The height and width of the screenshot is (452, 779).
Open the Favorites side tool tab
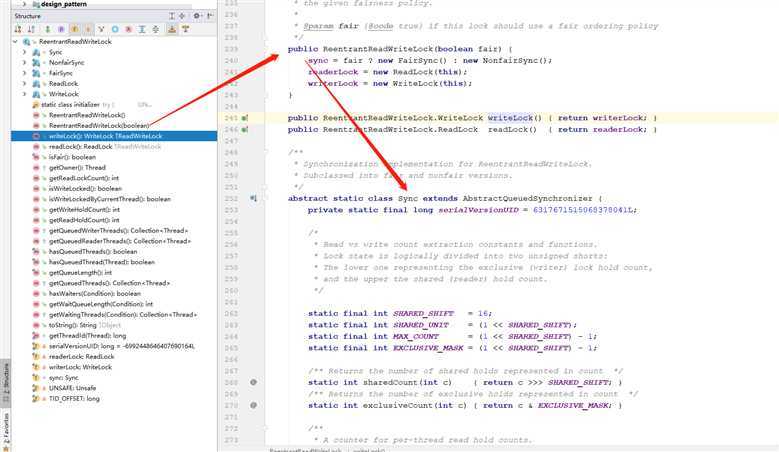pos(6,430)
